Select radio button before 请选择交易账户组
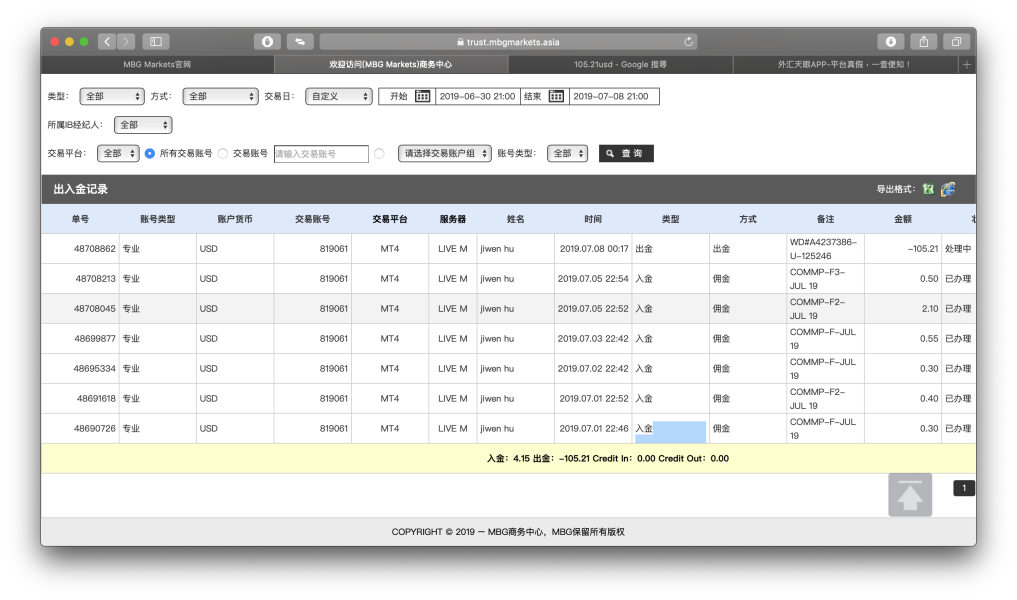 [x=379, y=154]
